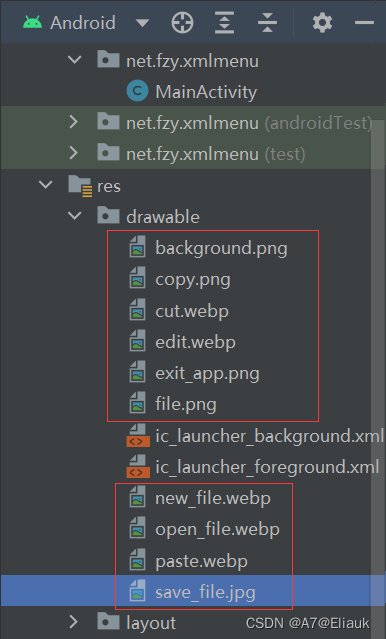Expand the net.fzy.xmlmenu (test) package
This screenshot has height=639, width=386.
tap(74, 153)
